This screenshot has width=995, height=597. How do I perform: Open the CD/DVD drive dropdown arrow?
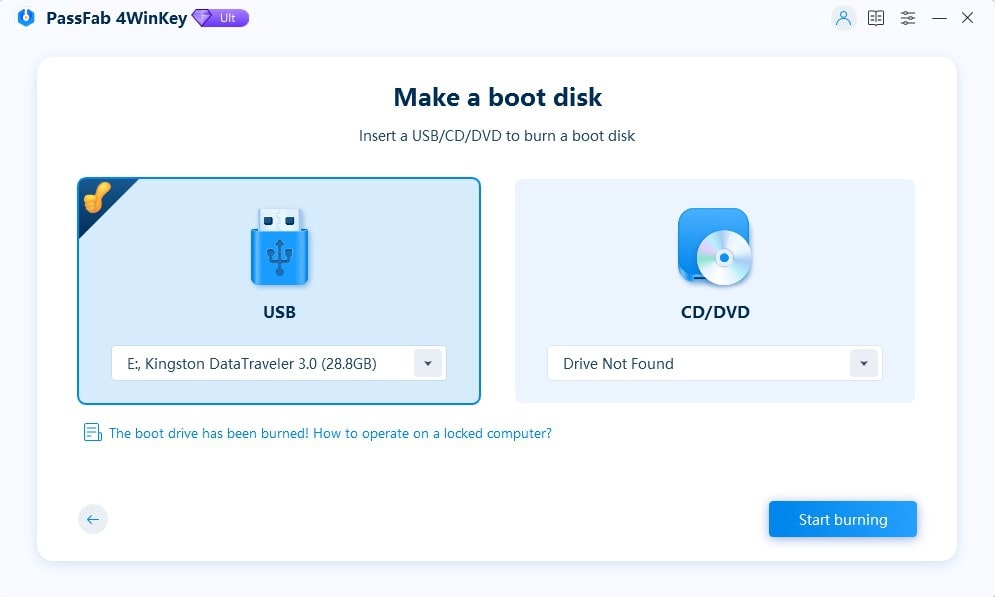tap(864, 364)
